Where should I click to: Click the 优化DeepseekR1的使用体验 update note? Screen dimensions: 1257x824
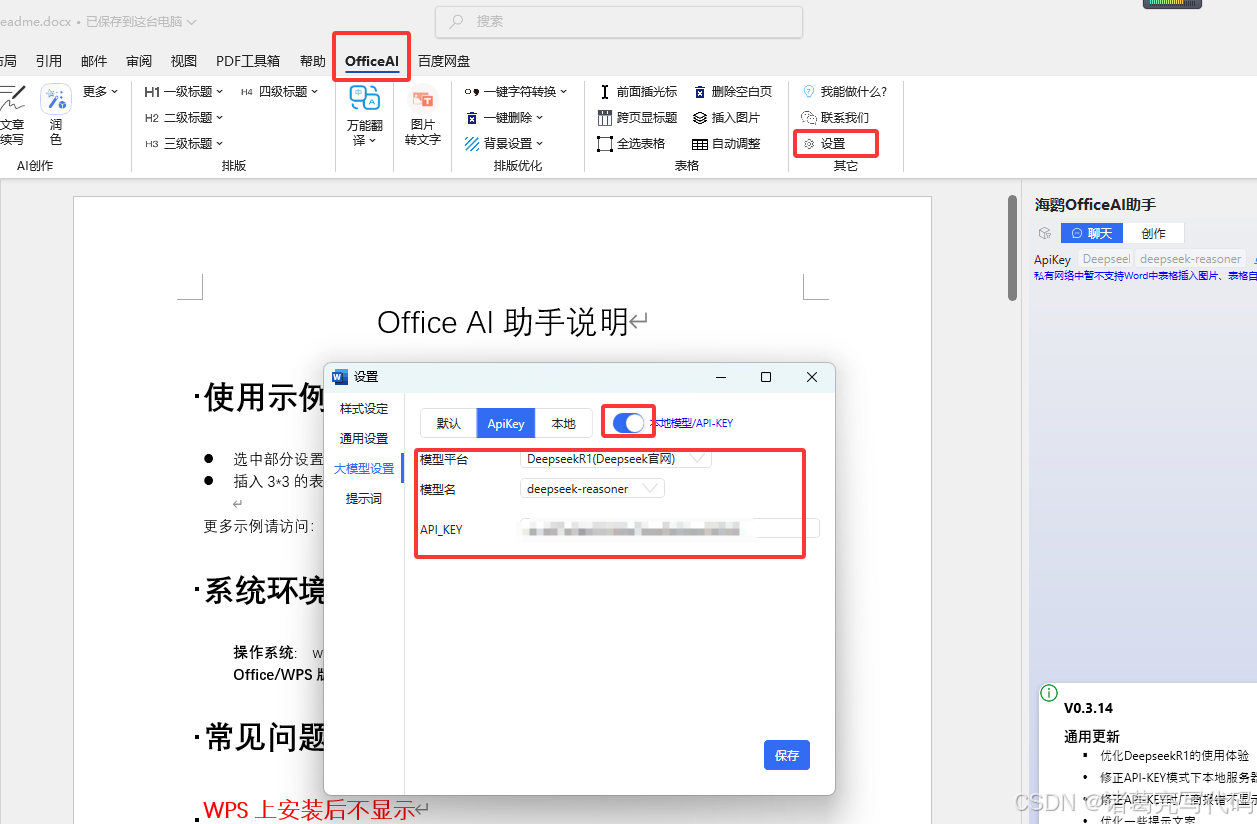[x=1175, y=756]
